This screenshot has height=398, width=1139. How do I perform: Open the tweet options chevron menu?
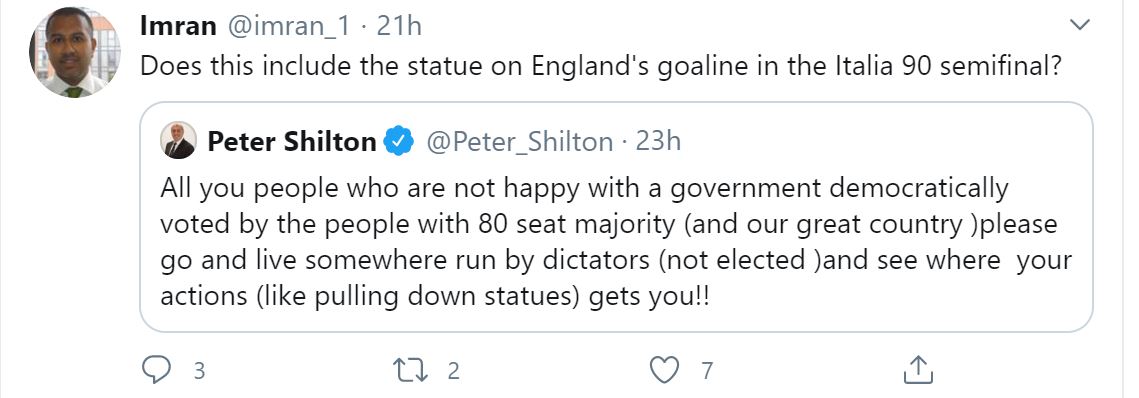pyautogui.click(x=1080, y=25)
